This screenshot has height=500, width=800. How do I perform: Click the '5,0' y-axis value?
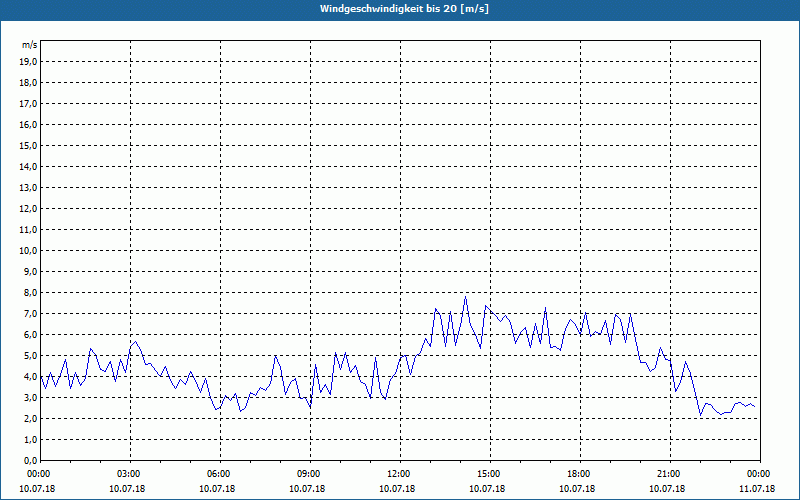pos(30,356)
